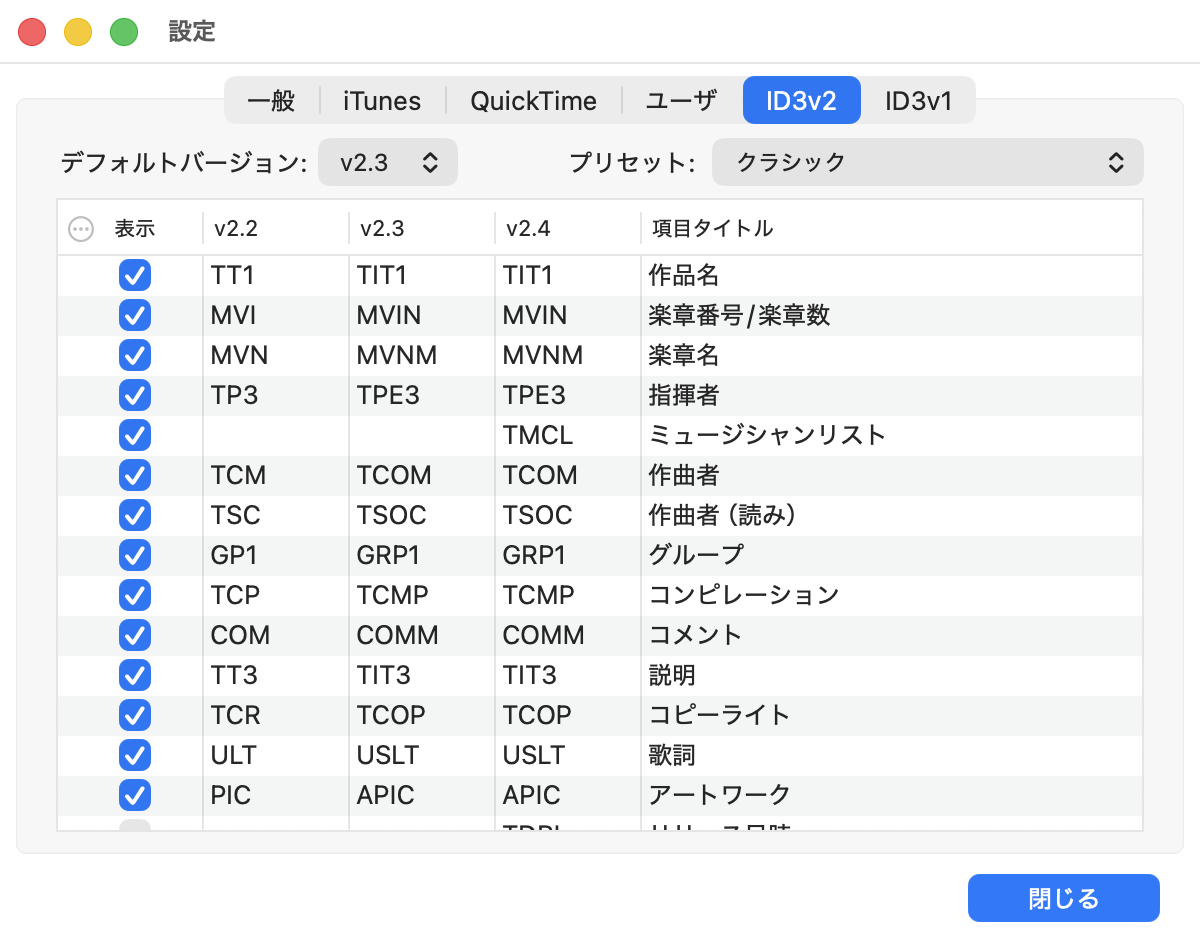This screenshot has height=944, width=1200.
Task: Open the QuickTime tab
Action: pos(533,101)
